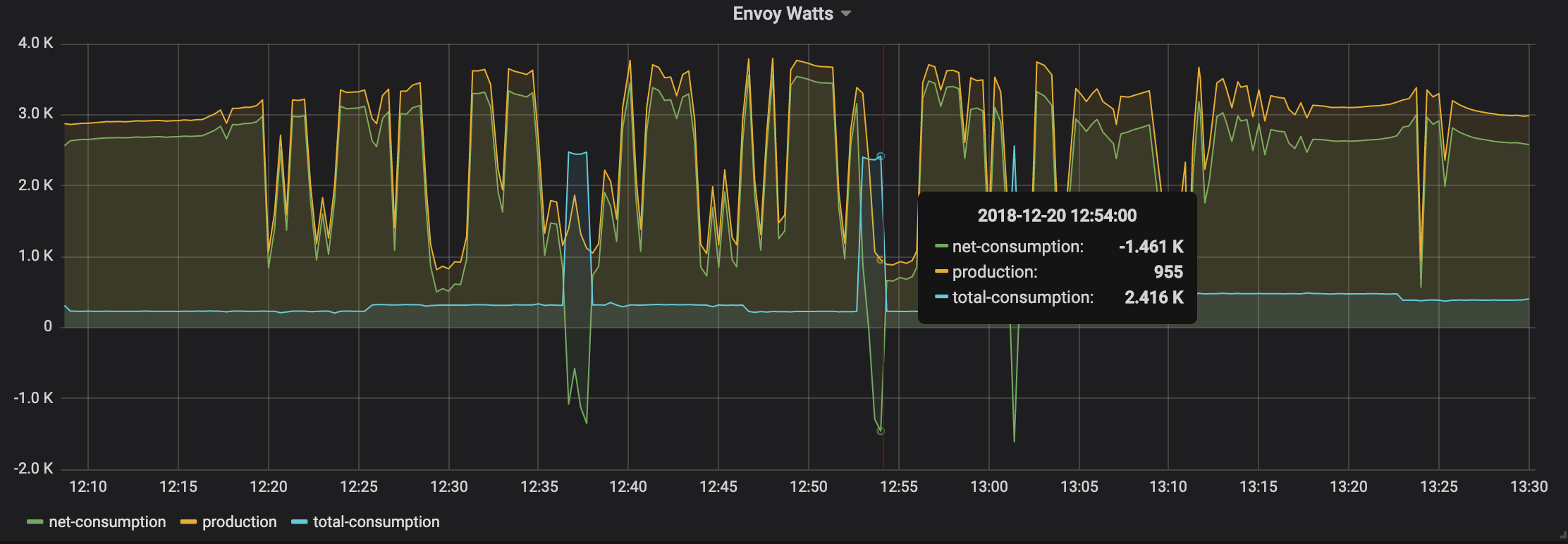Click the -1.0 K y-axis label
The width and height of the screenshot is (1568, 544).
(33, 398)
